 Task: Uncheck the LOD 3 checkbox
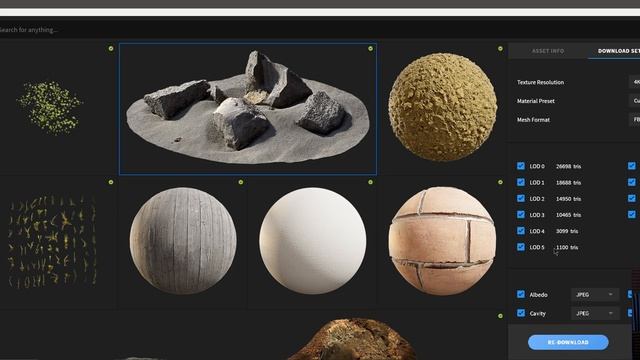click(521, 214)
